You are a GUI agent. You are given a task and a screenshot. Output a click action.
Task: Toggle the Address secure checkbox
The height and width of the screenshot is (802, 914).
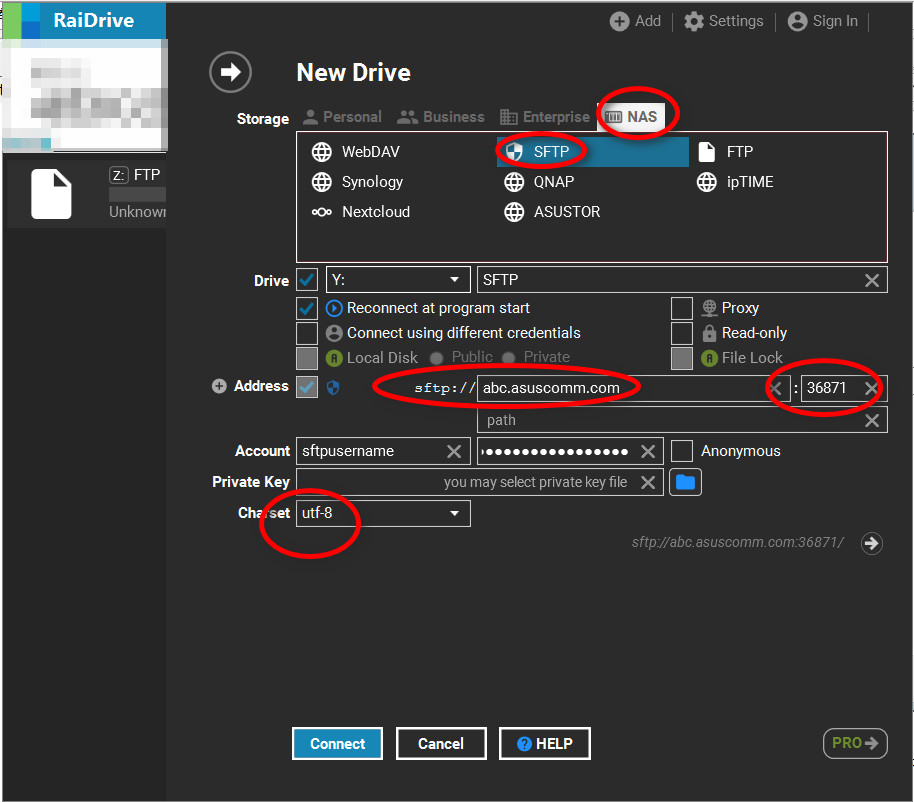click(x=307, y=387)
